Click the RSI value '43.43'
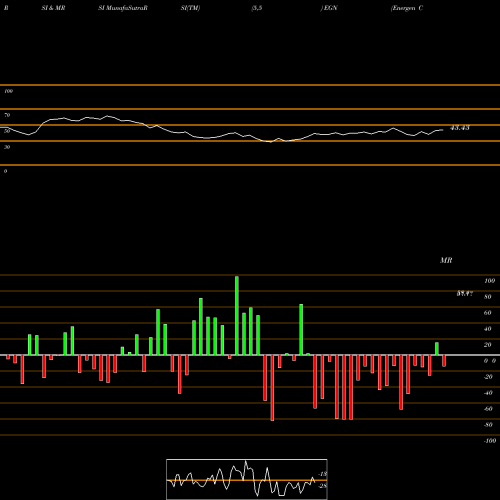 tap(460, 128)
